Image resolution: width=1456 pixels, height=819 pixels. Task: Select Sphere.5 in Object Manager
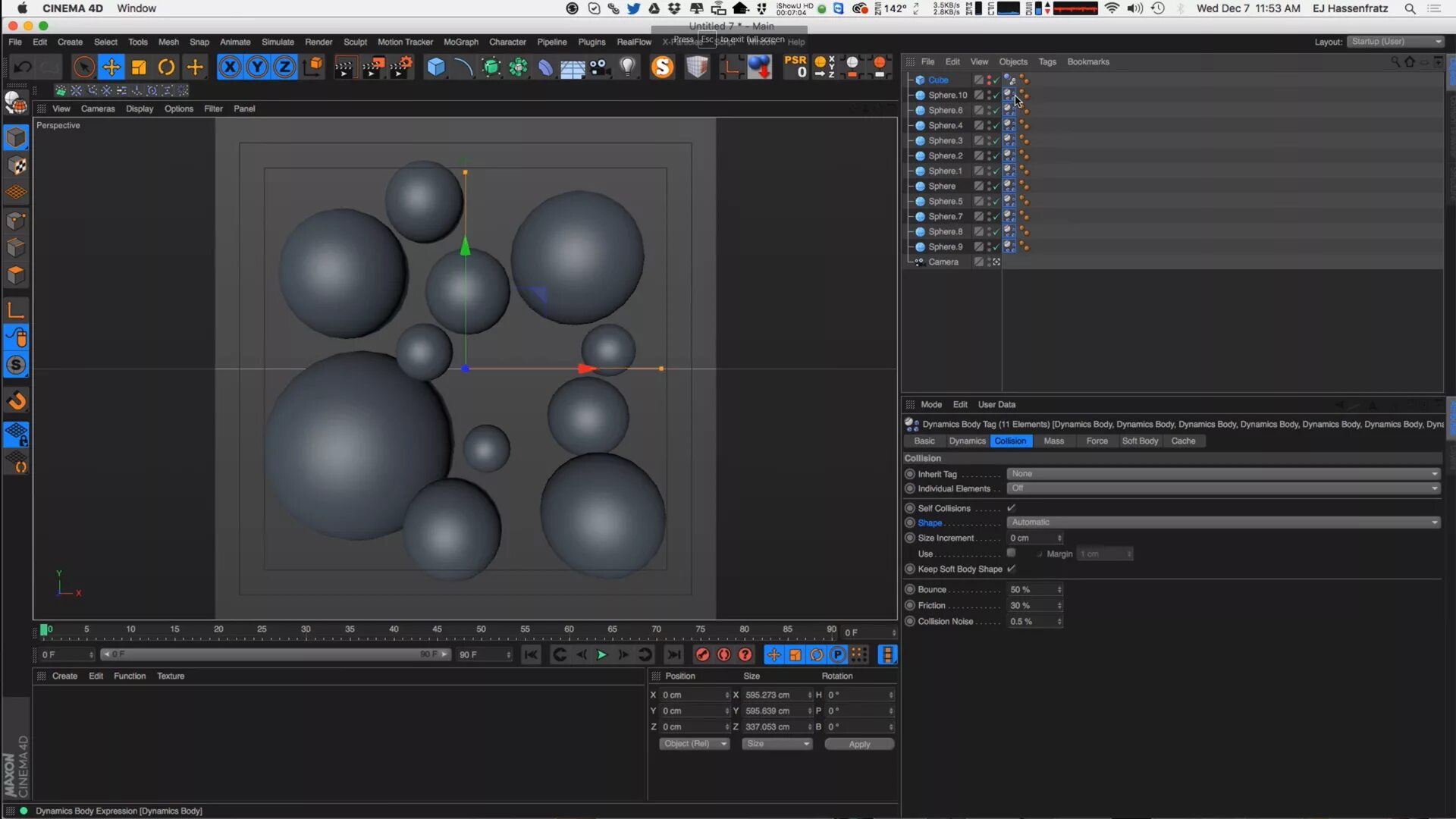click(945, 202)
